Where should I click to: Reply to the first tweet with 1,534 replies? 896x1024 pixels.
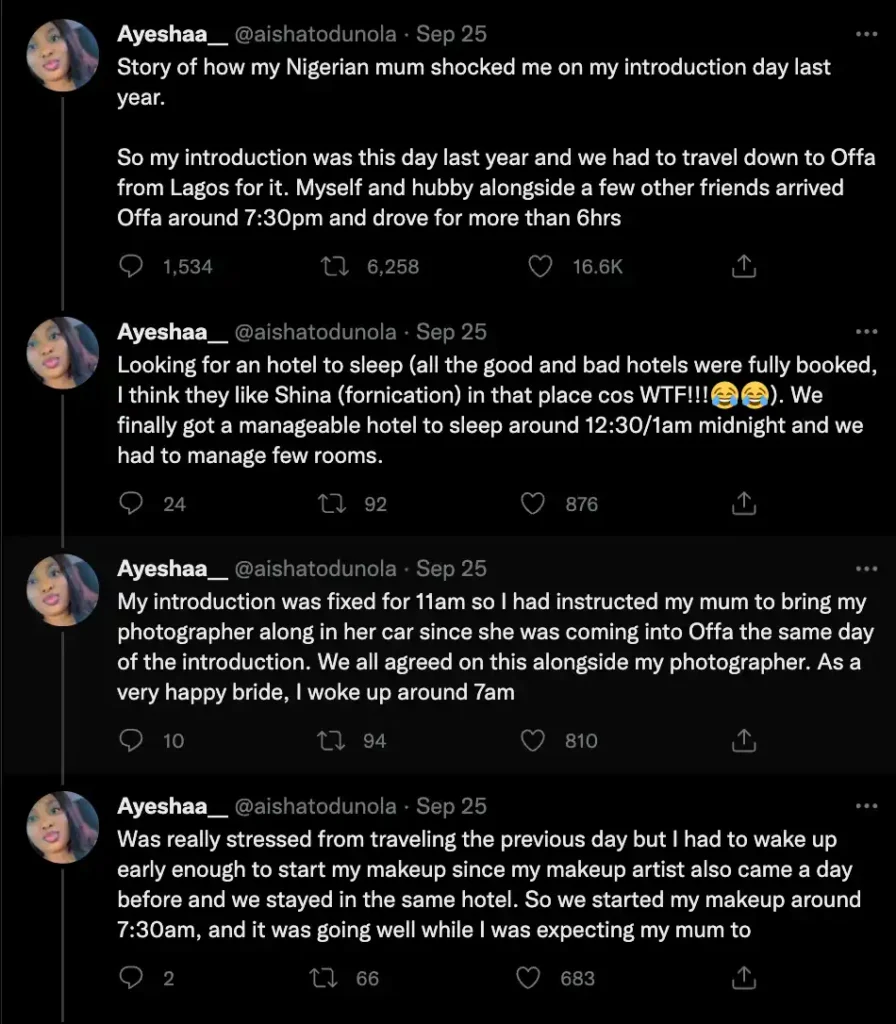[x=131, y=267]
